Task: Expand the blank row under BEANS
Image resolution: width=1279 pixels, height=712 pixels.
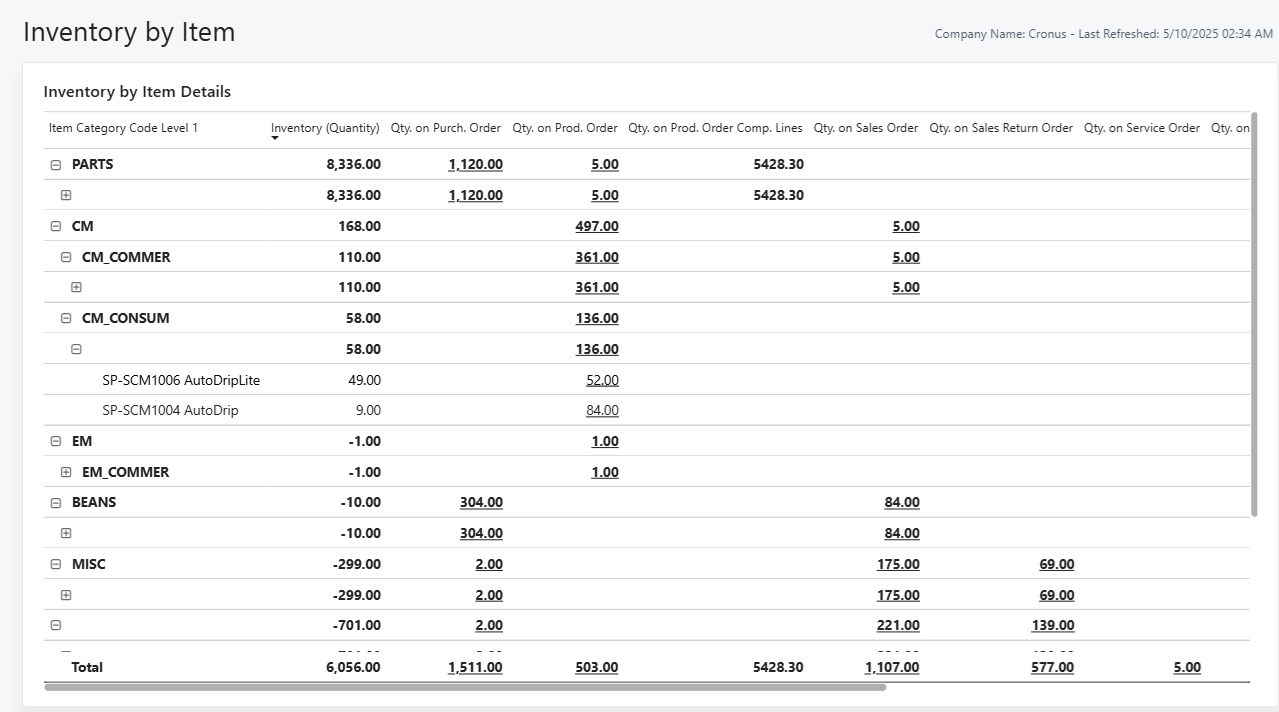Action: click(x=66, y=533)
